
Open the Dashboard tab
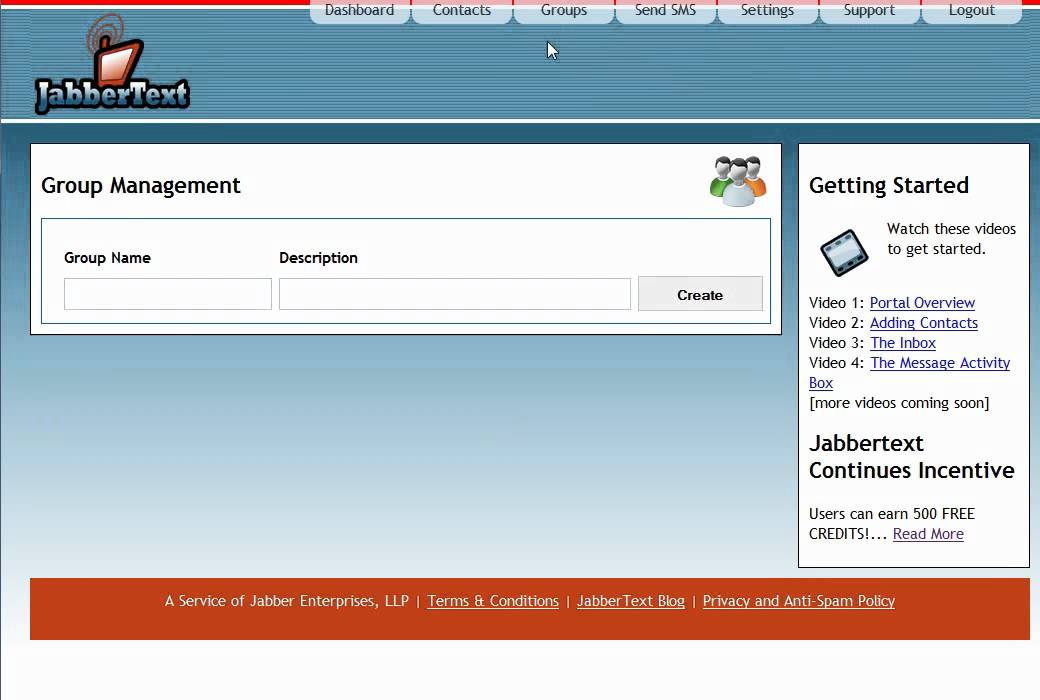359,11
